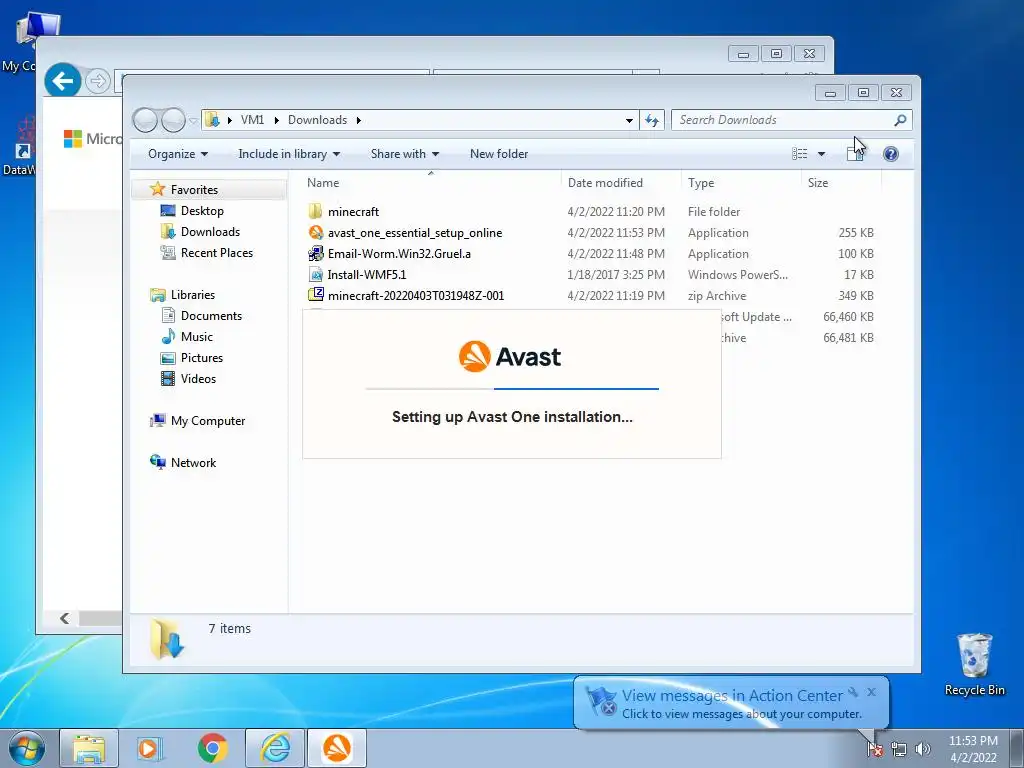The height and width of the screenshot is (768, 1024).
Task: Select avast_one_essential_setup_online application icon
Action: [x=315, y=232]
